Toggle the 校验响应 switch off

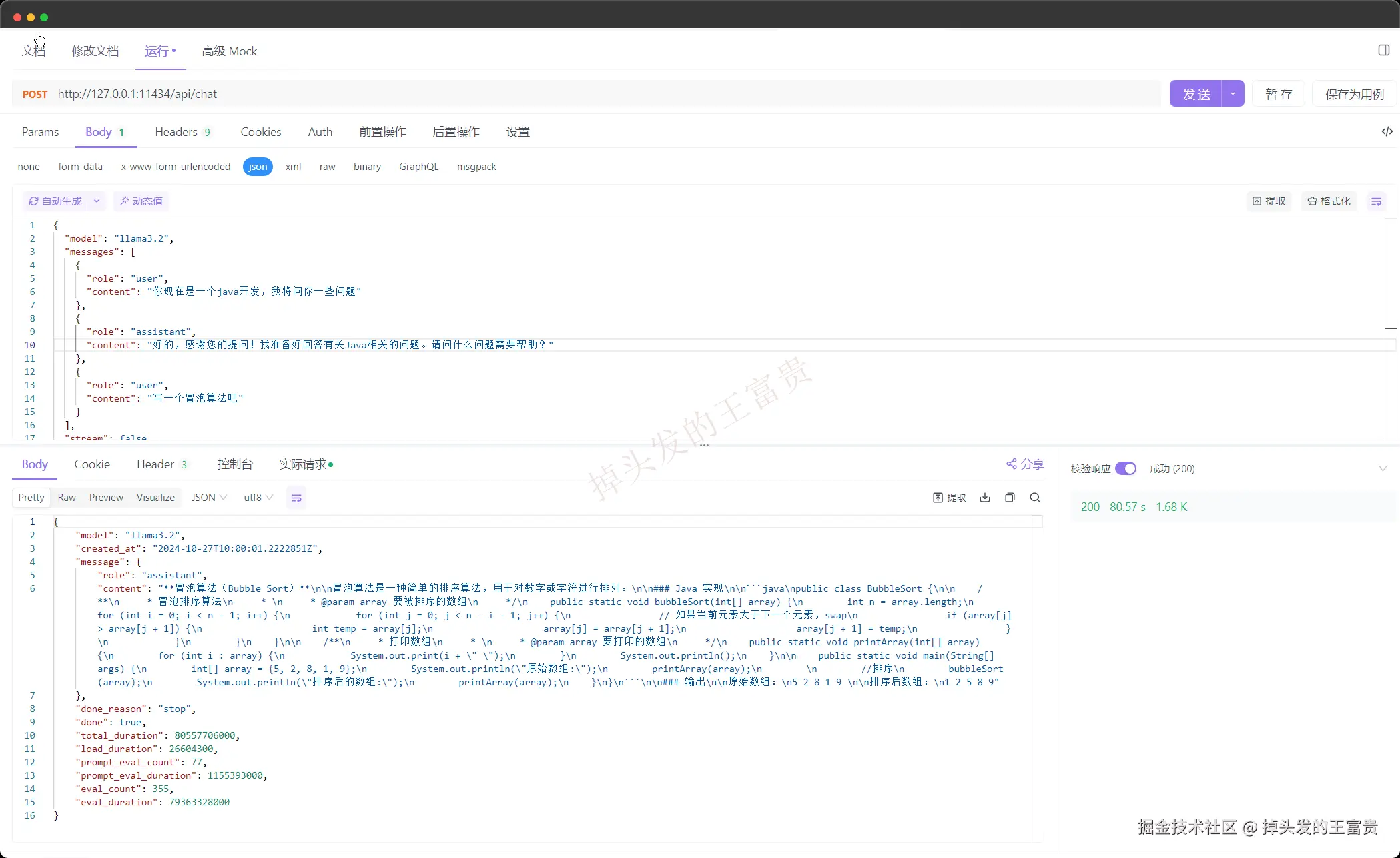pos(1125,468)
